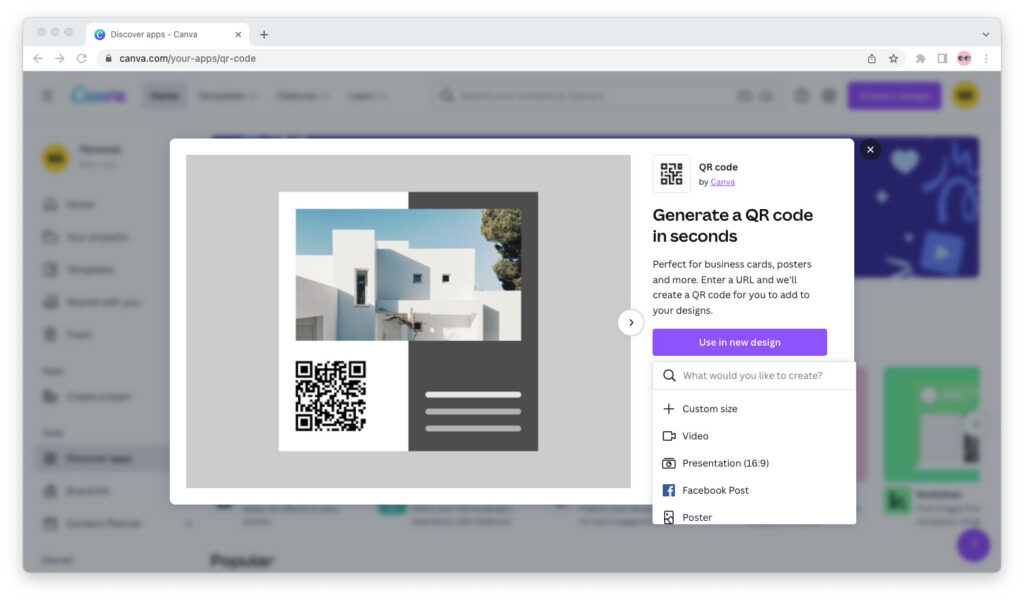Click the Video camera icon
The height and width of the screenshot is (601, 1024).
point(669,436)
